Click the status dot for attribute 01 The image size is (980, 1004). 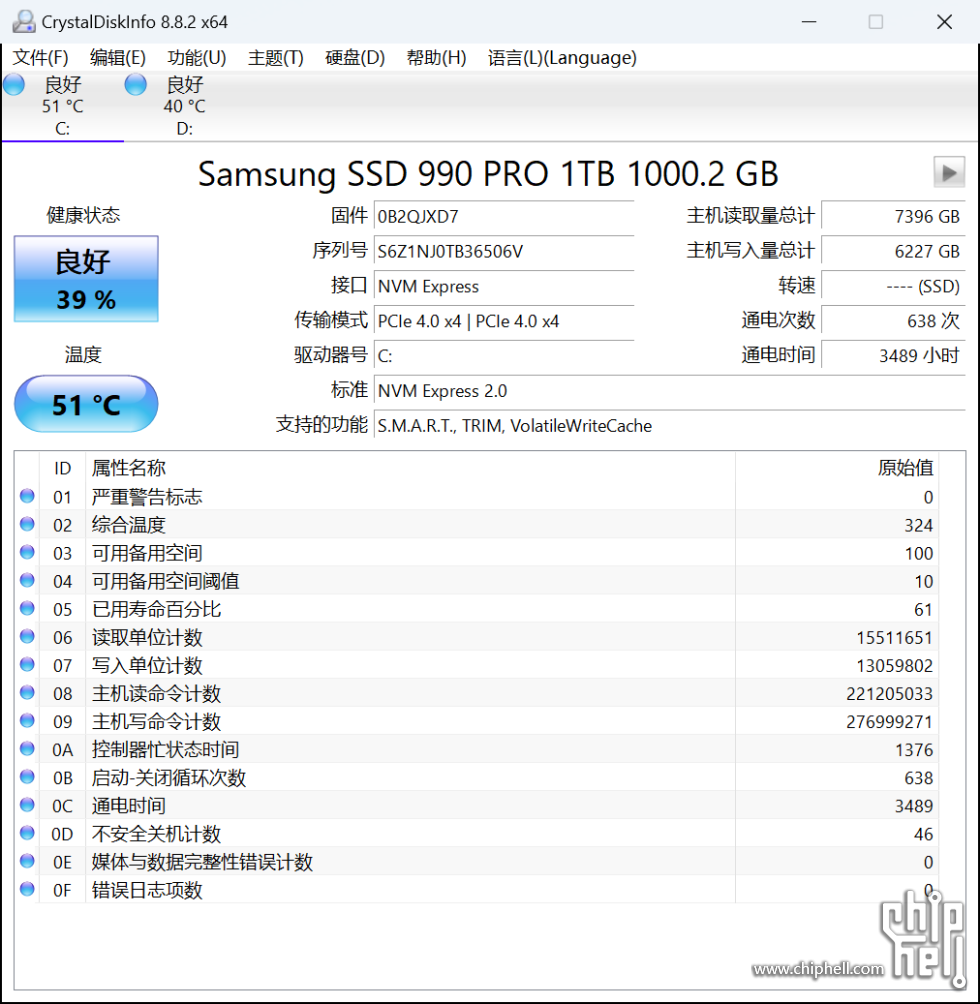pos(27,496)
